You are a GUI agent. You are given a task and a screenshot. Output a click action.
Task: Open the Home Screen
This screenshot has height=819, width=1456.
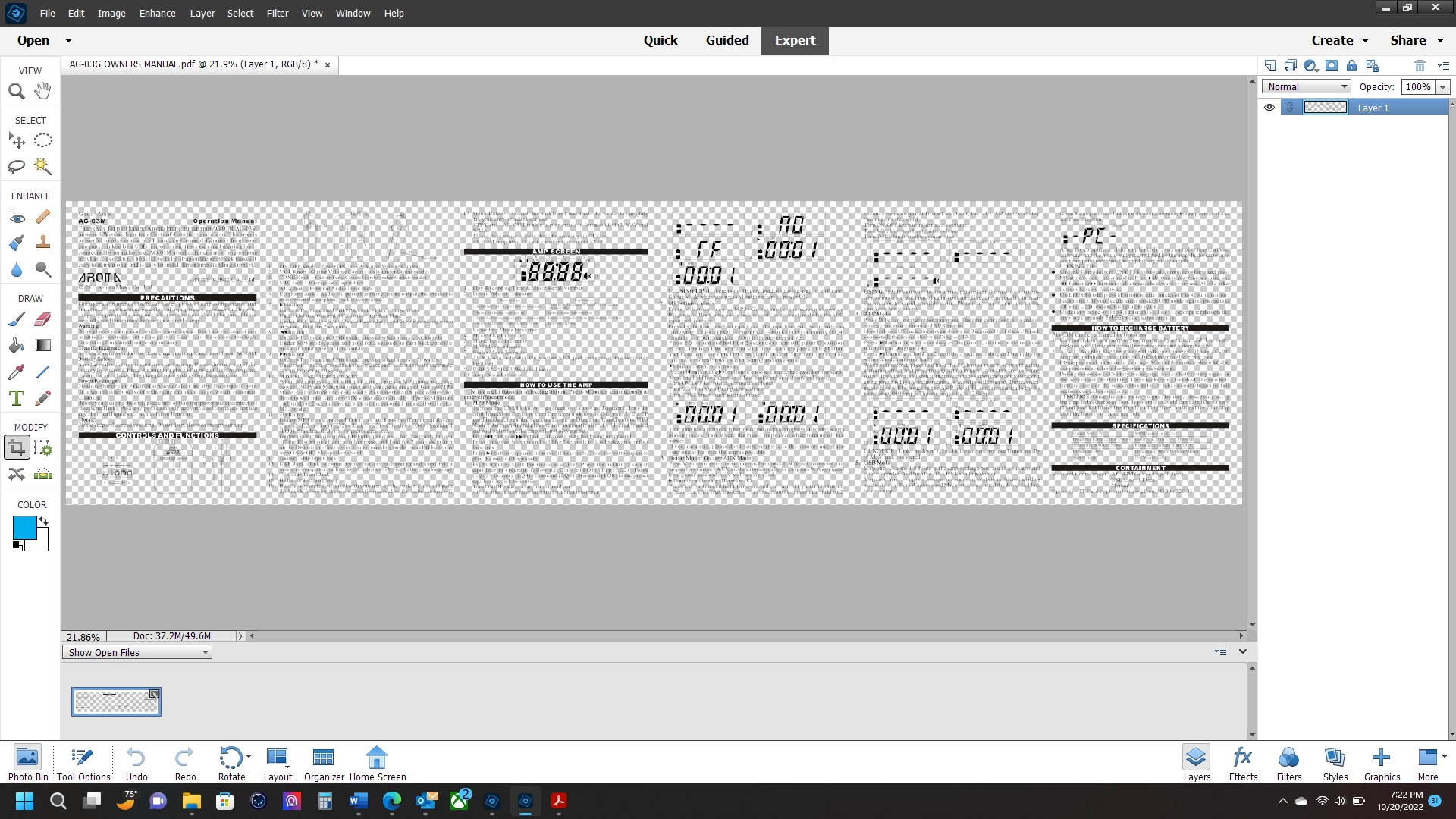377,762
